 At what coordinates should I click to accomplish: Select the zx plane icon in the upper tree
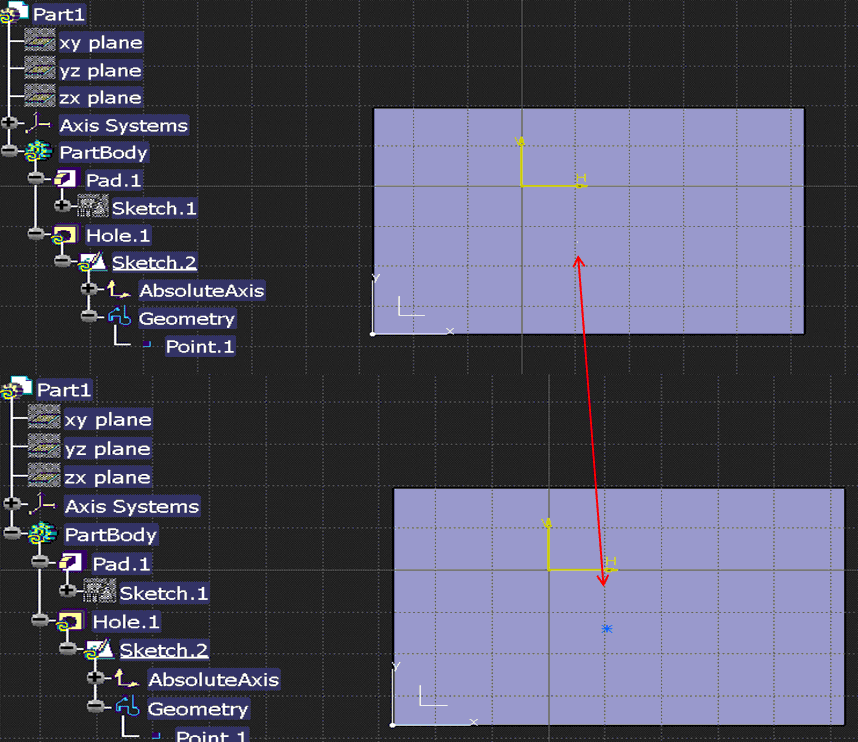pos(40,96)
